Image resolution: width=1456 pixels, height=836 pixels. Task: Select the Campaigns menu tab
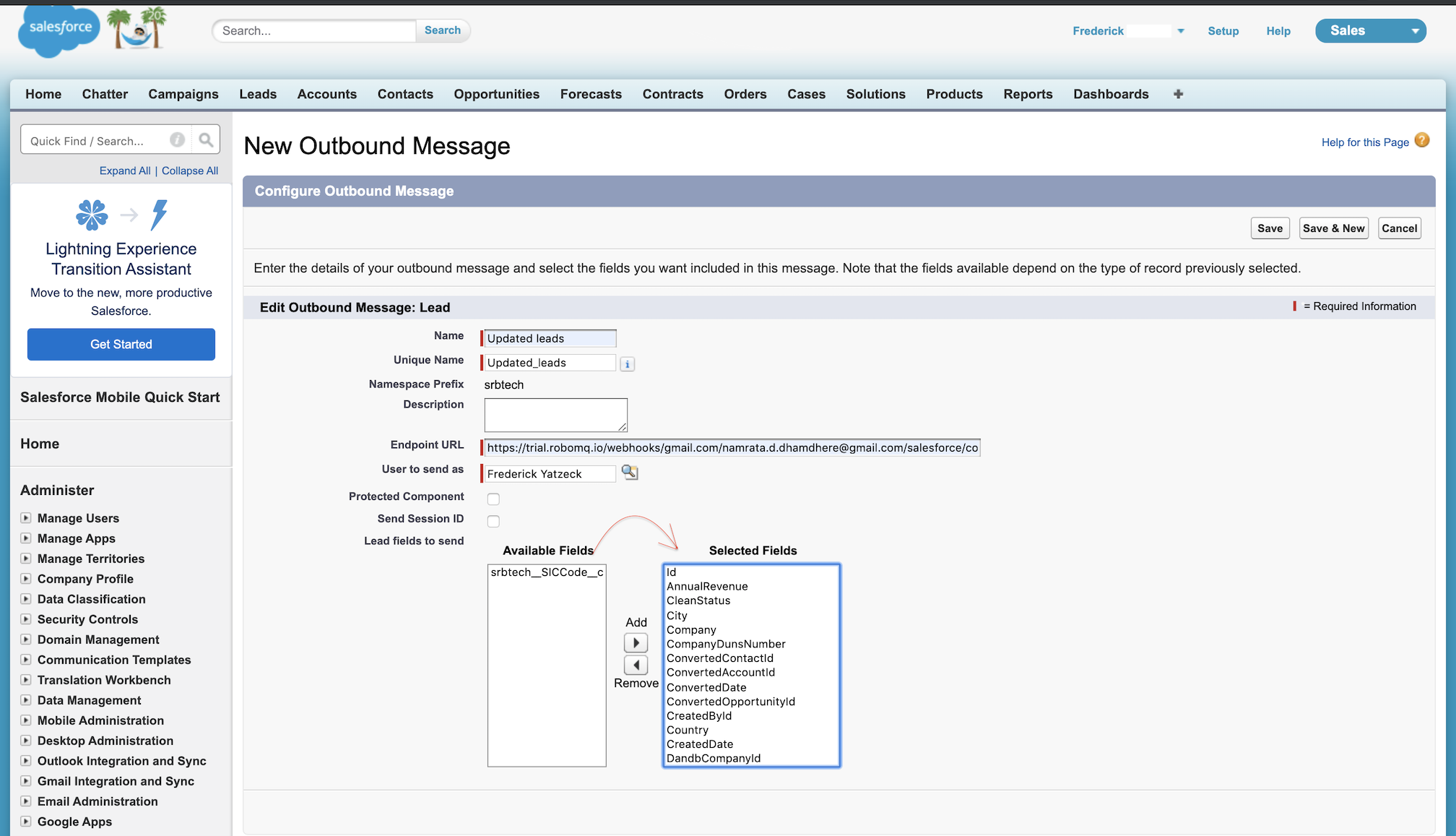pos(183,93)
